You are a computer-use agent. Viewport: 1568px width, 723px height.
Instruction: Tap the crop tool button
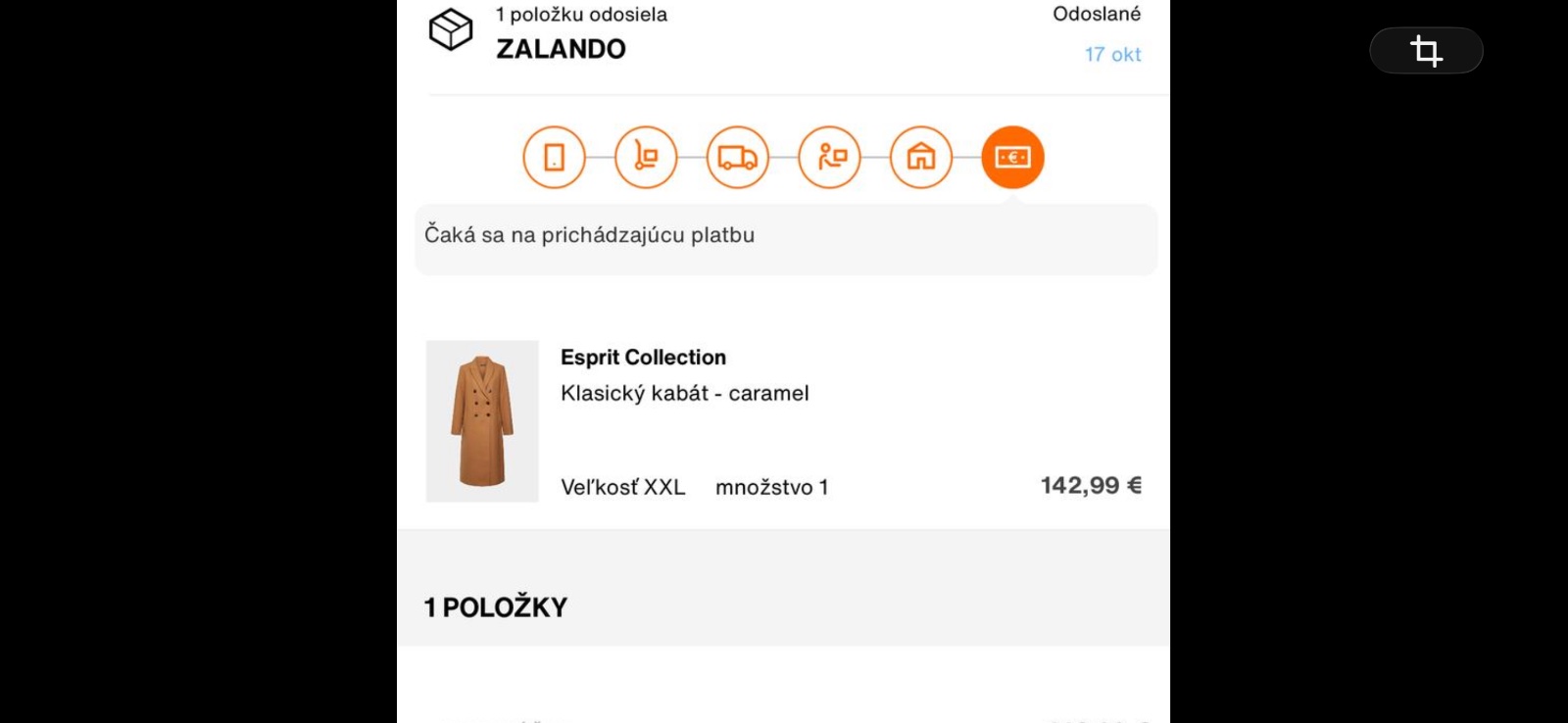coord(1426,50)
